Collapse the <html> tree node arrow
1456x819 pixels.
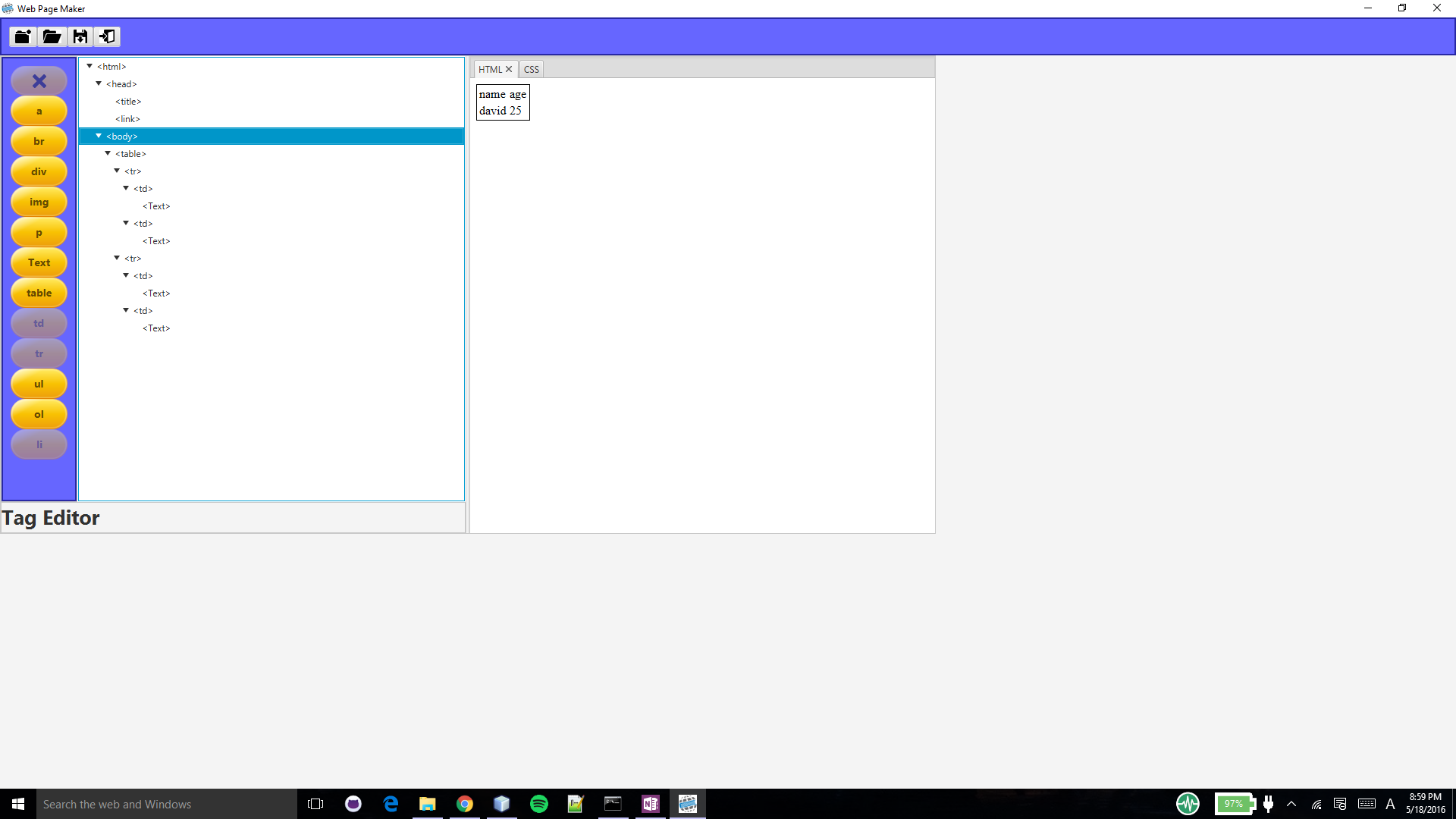89,67
